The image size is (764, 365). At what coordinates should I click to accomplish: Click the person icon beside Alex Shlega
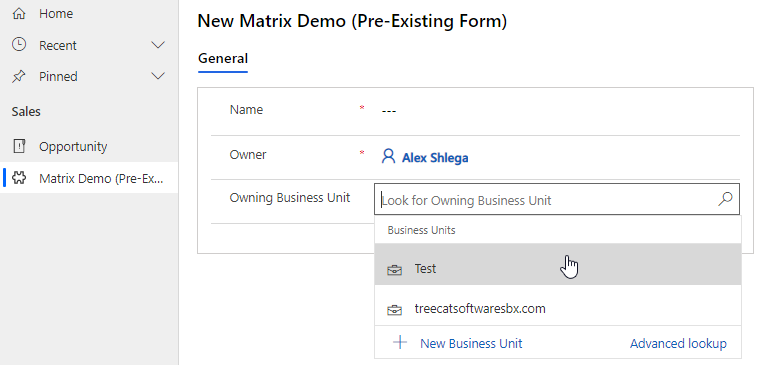point(388,156)
